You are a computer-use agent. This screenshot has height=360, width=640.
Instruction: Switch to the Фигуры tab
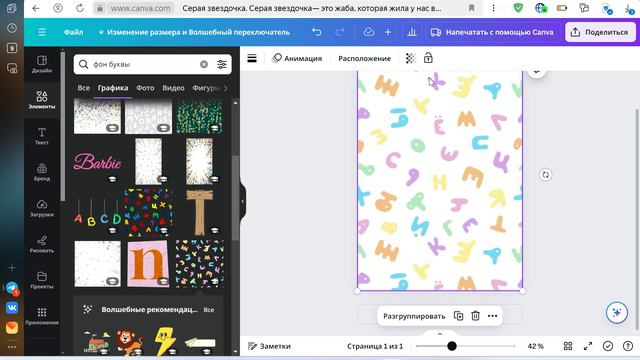[x=206, y=88]
